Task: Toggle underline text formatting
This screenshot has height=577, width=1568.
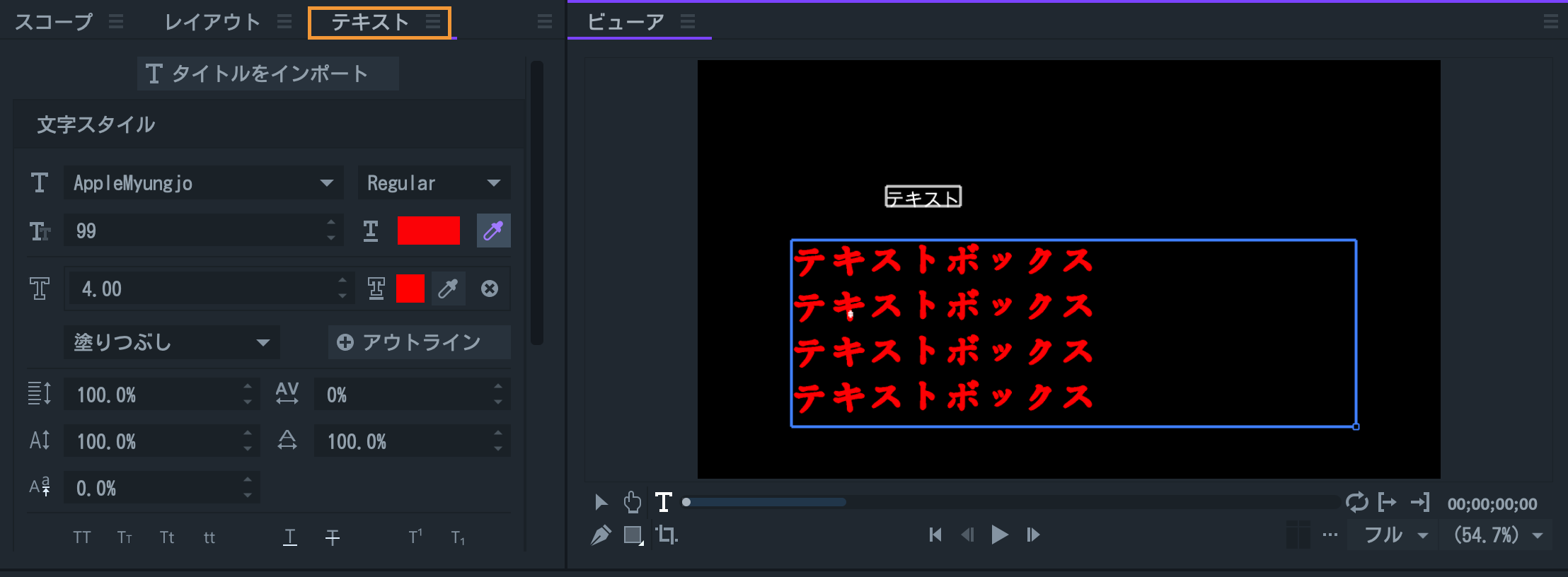Action: pyautogui.click(x=290, y=537)
